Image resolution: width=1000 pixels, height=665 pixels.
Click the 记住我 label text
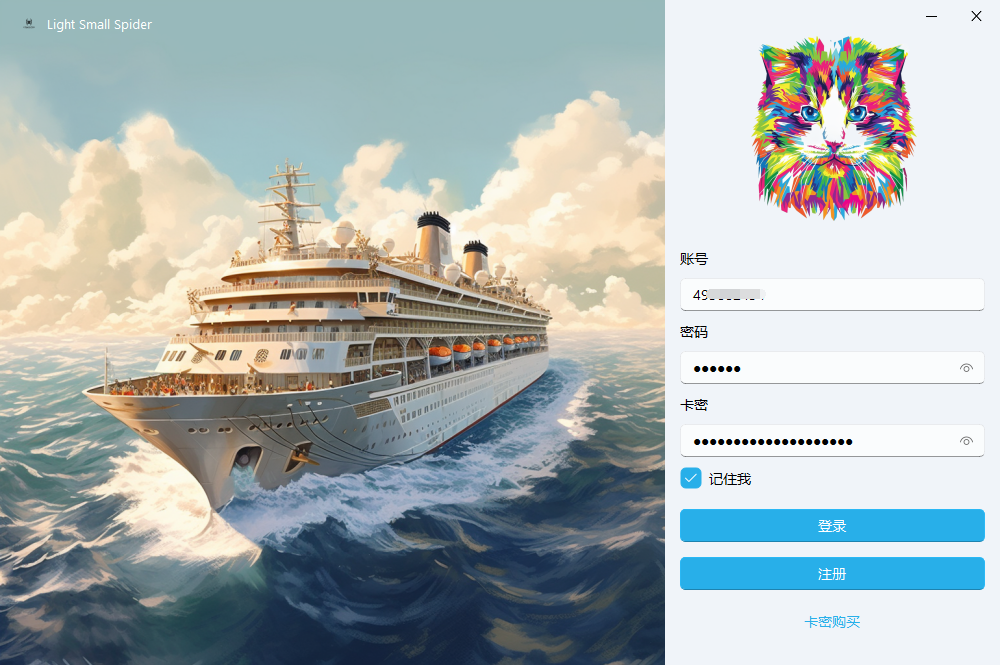[x=730, y=479]
